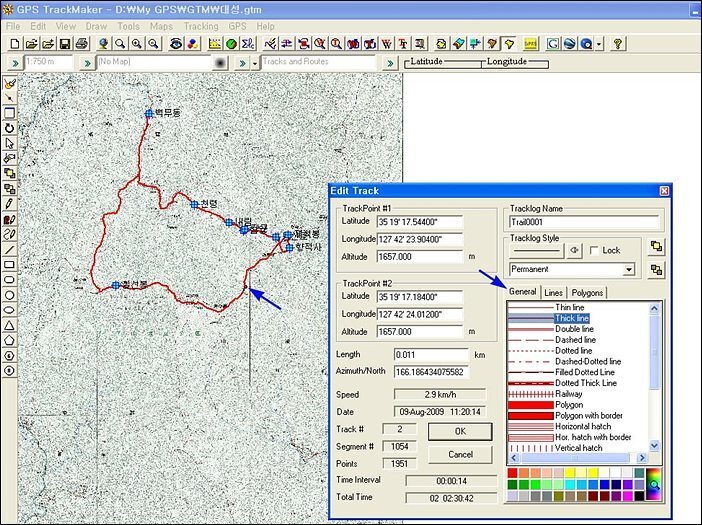The height and width of the screenshot is (525, 702).
Task: Select the rotate tool in left toolbar
Action: point(9,128)
